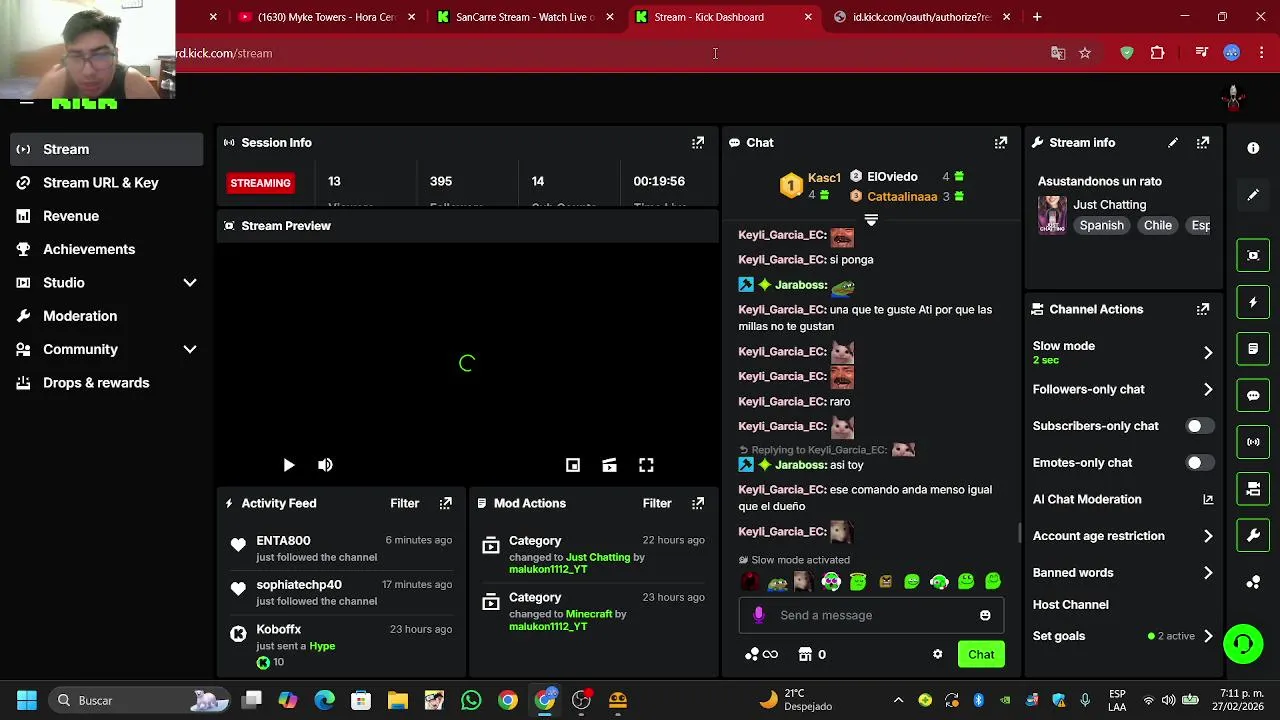Expand Slow mode options
This screenshot has width=1280, height=720.
pyautogui.click(x=1208, y=353)
